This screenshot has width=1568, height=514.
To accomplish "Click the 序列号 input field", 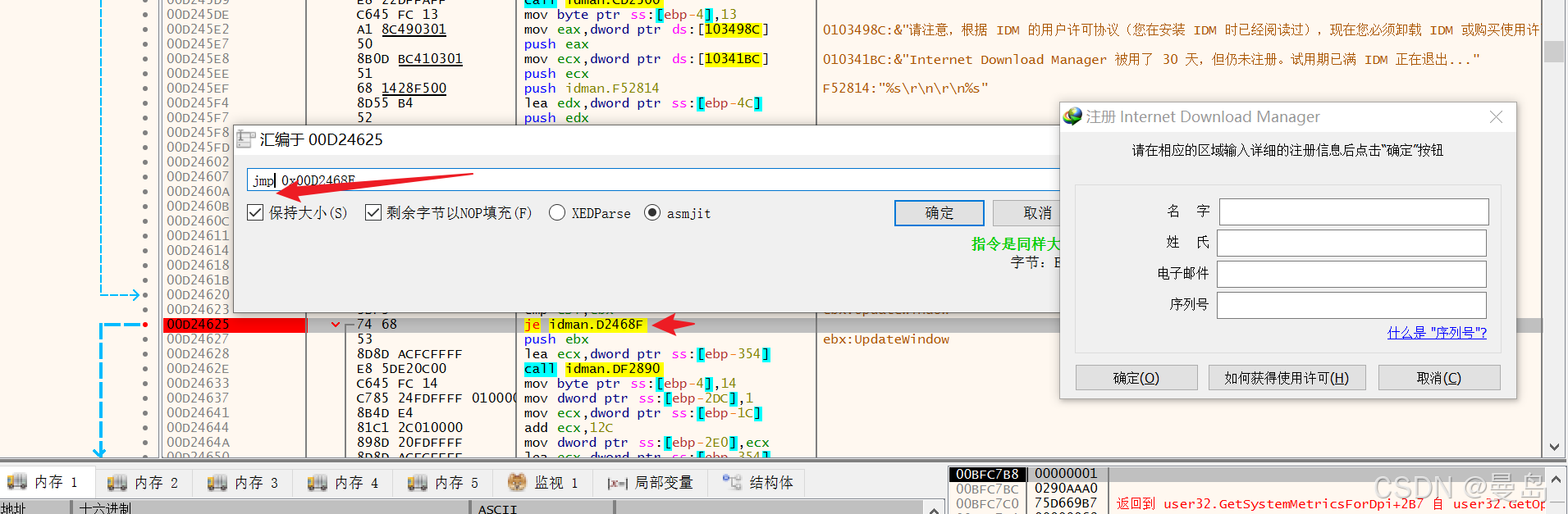I will click(x=1351, y=305).
